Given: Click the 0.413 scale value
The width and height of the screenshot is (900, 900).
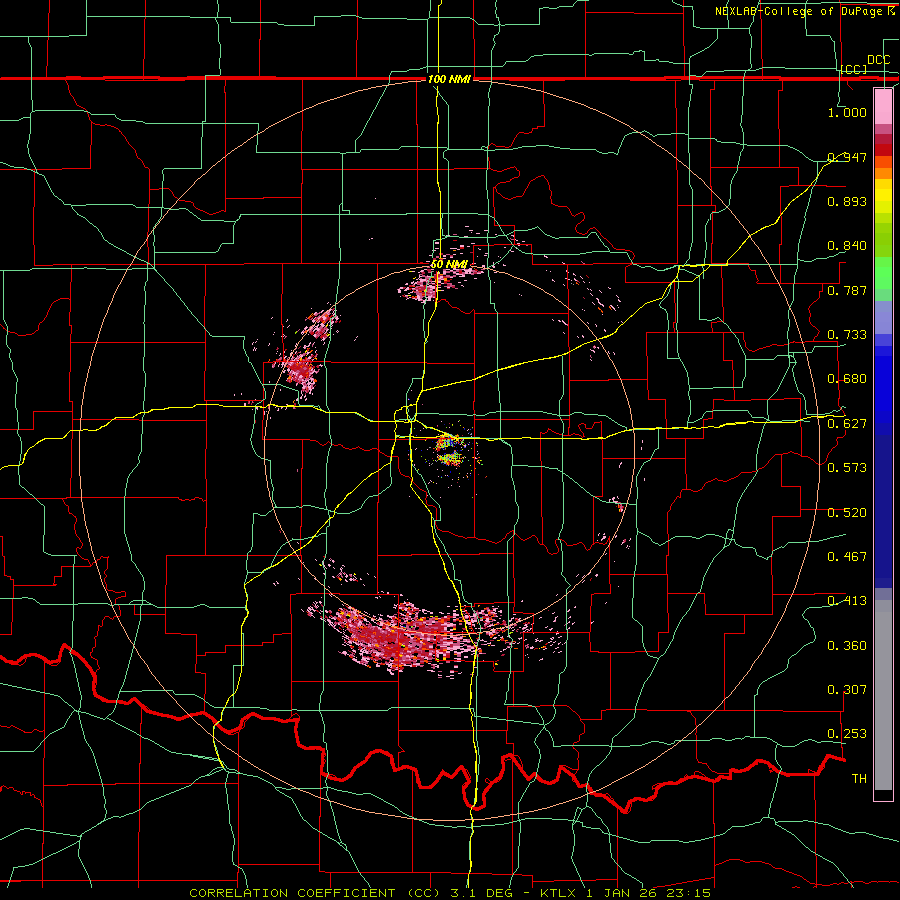Looking at the screenshot, I should (x=847, y=601).
